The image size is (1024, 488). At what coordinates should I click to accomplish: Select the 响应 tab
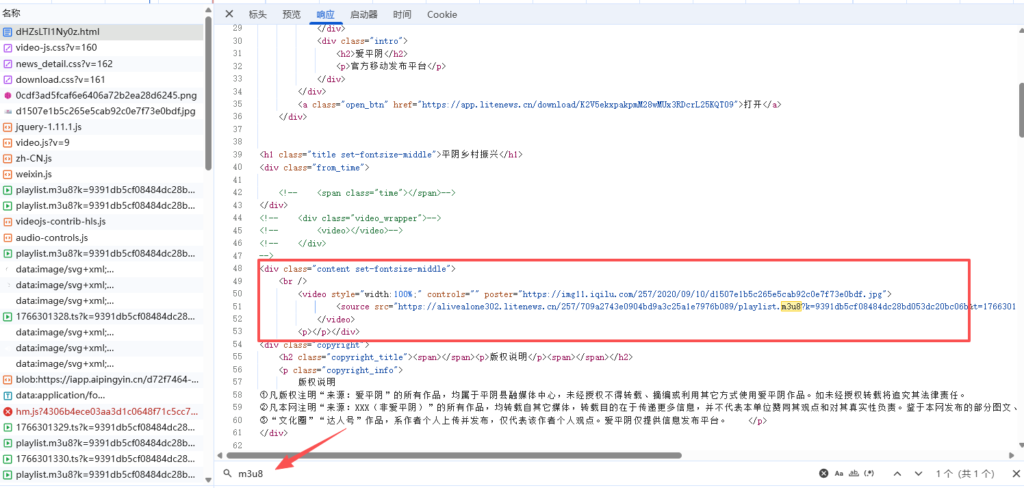[x=325, y=14]
